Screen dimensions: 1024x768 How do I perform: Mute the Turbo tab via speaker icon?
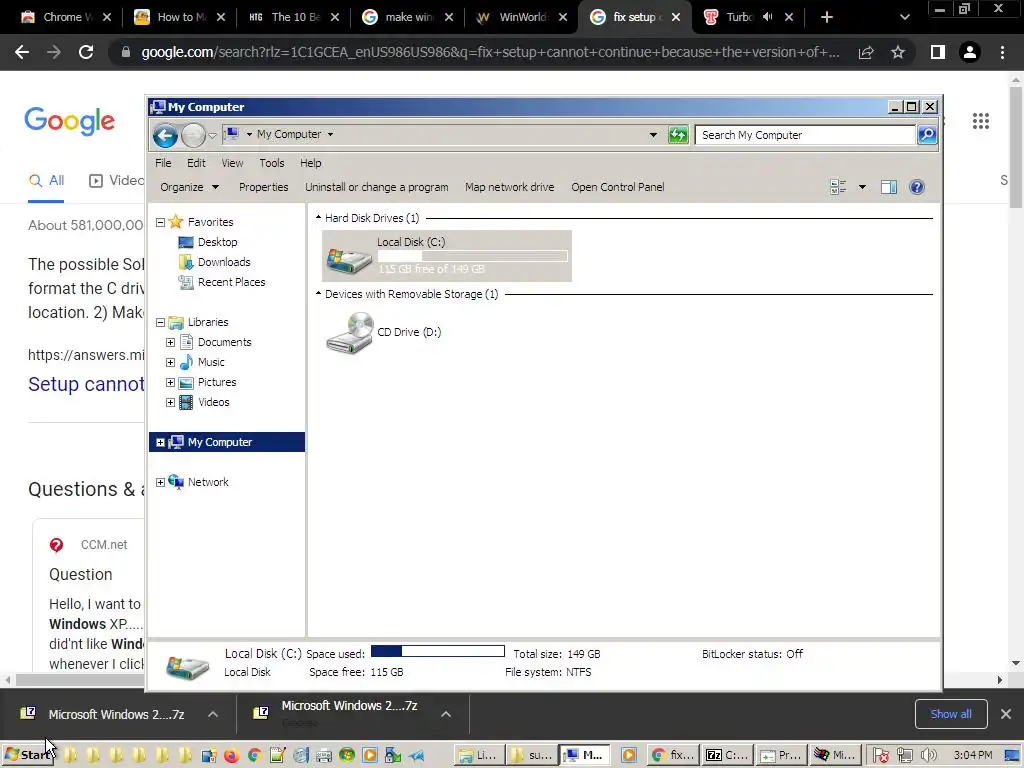(x=767, y=17)
